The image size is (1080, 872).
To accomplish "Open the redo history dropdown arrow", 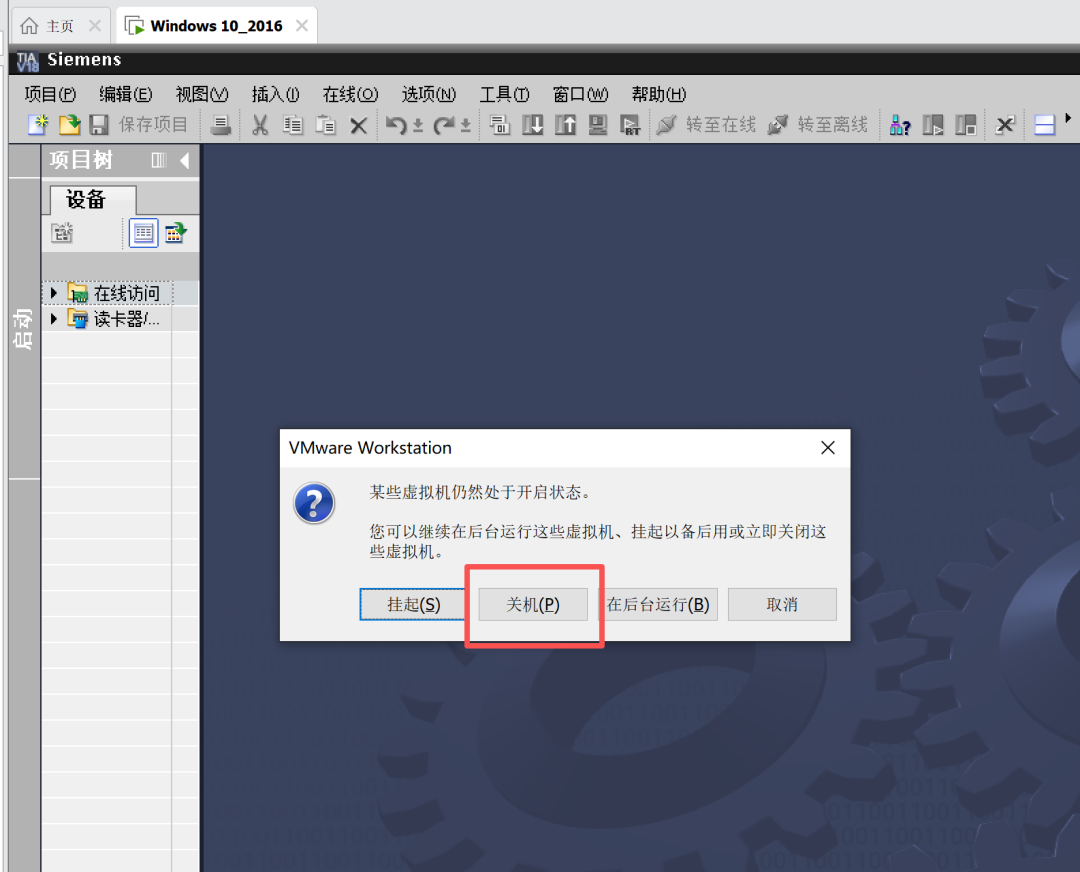I will (466, 125).
